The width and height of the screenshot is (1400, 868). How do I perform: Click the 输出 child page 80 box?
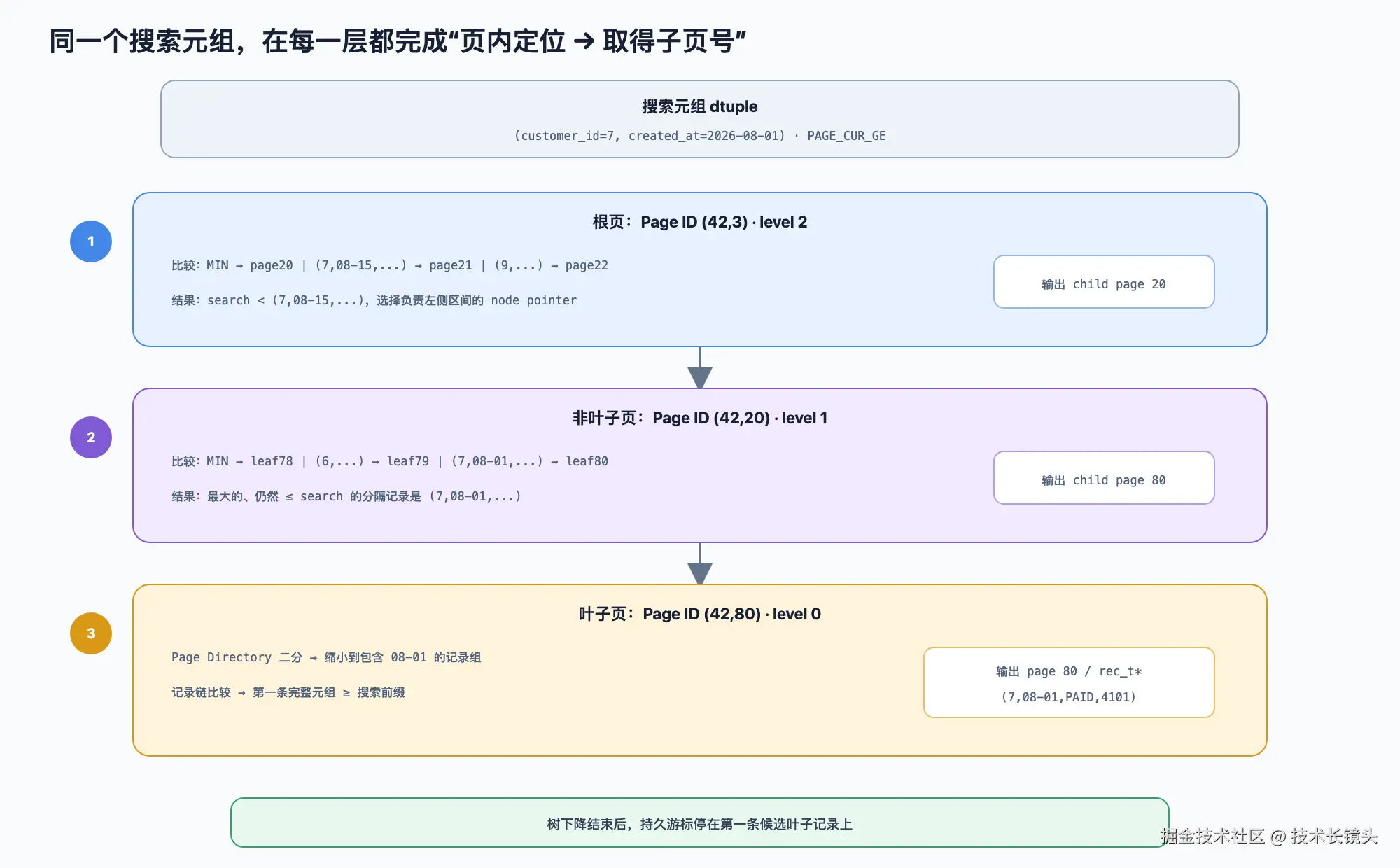click(1104, 478)
